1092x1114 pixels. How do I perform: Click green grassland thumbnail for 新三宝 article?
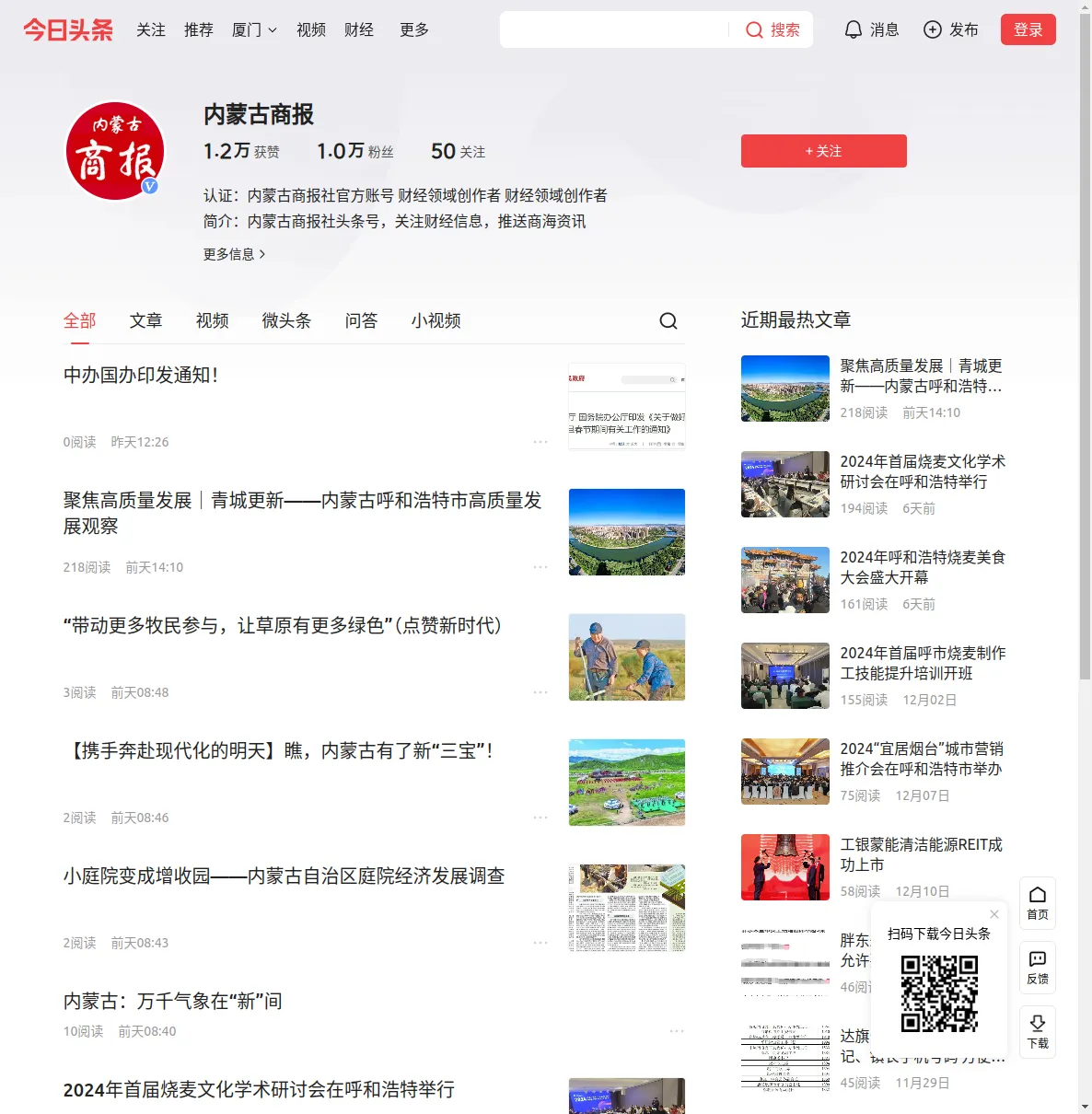[x=627, y=783]
